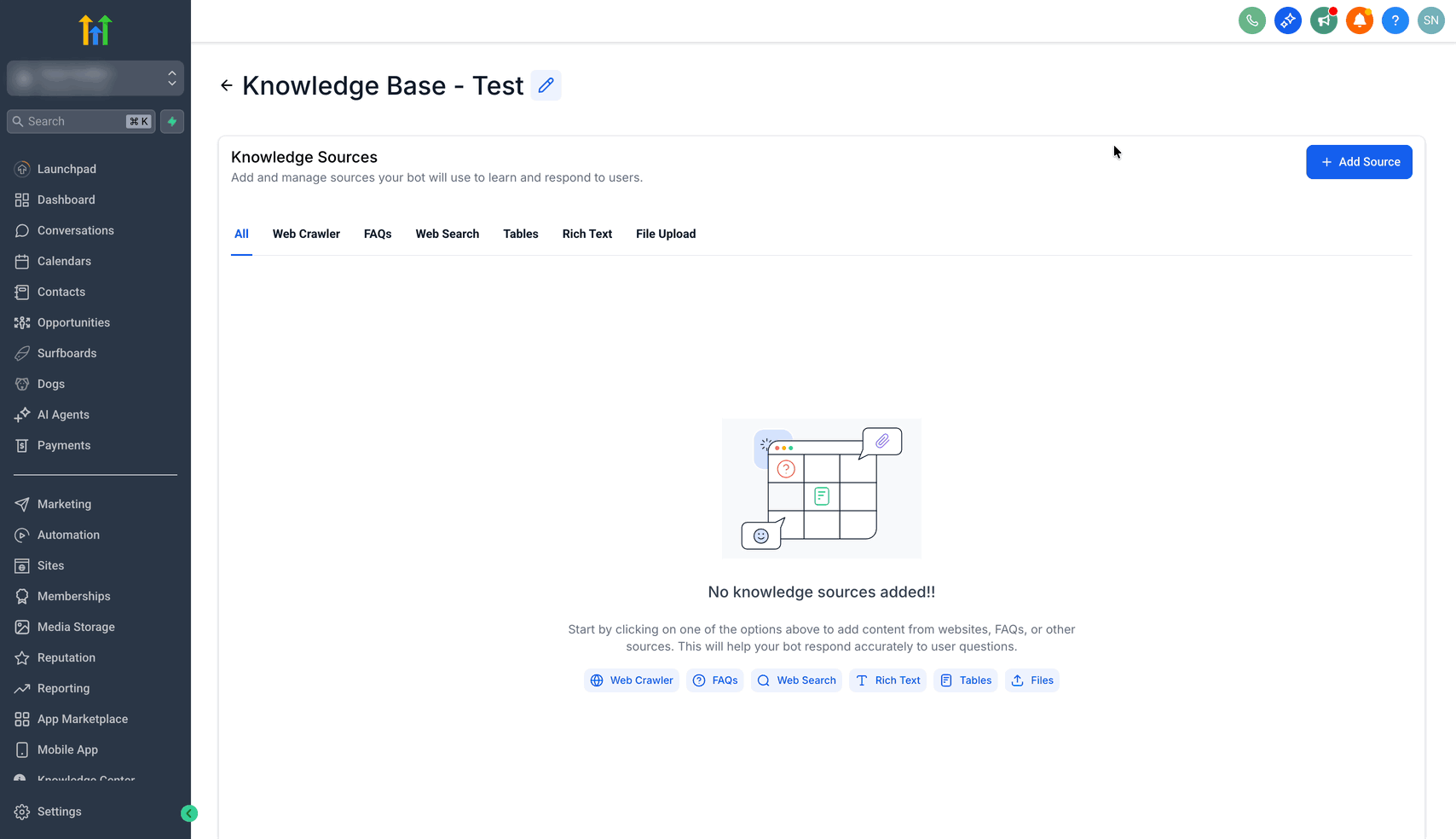The height and width of the screenshot is (839, 1456).
Task: Click the FAQs quick-add chip
Action: (x=715, y=680)
